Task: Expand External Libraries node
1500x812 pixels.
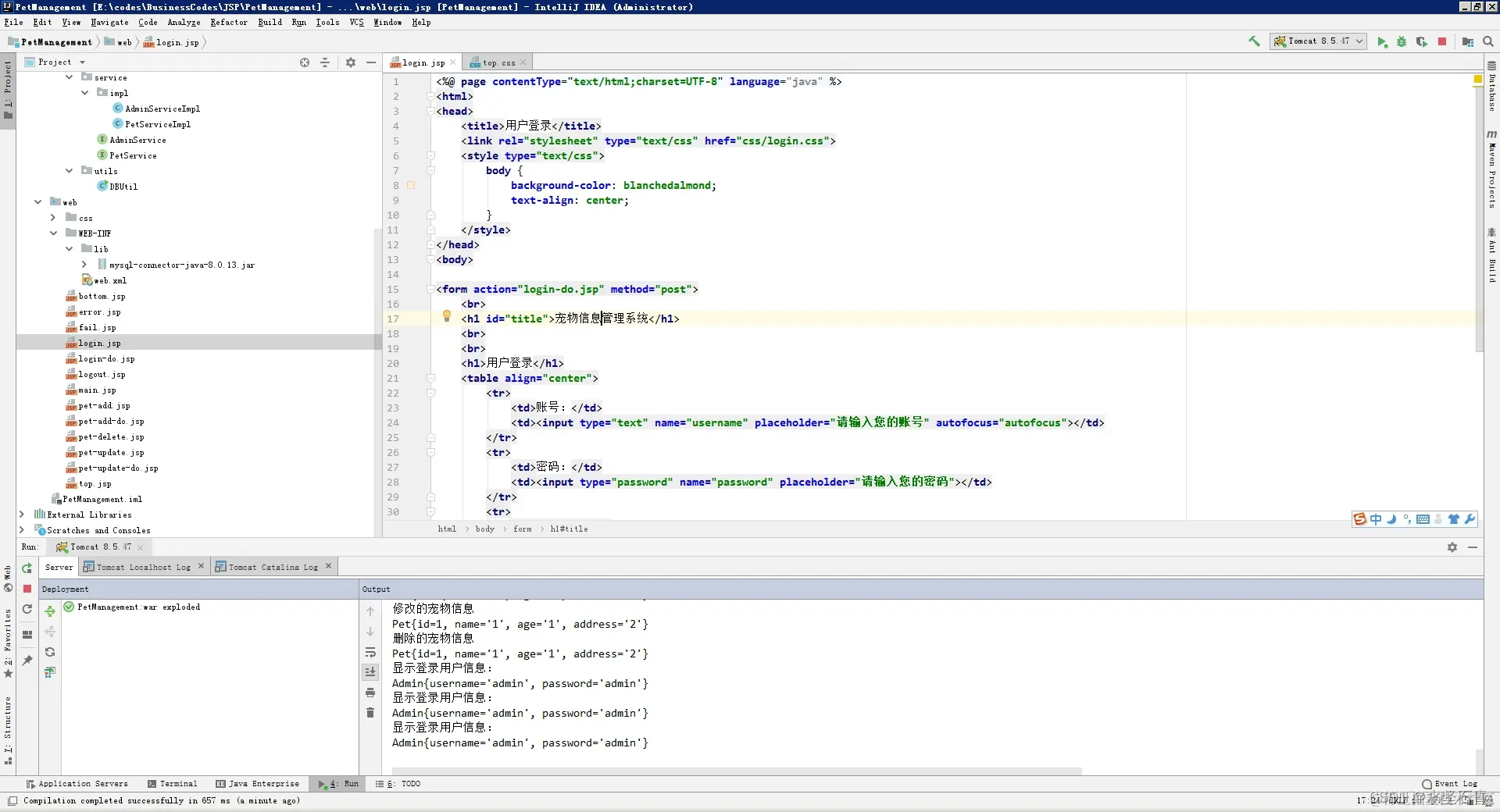Action: [x=22, y=515]
